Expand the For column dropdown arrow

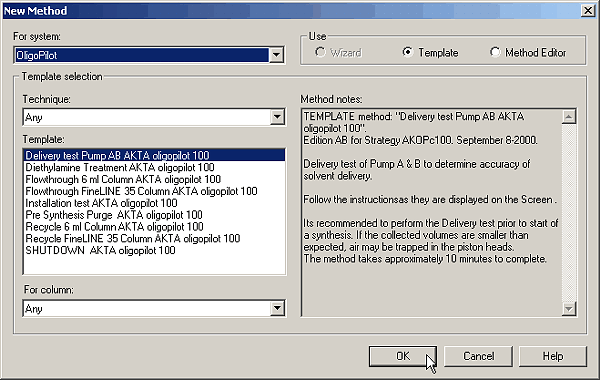click(277, 308)
